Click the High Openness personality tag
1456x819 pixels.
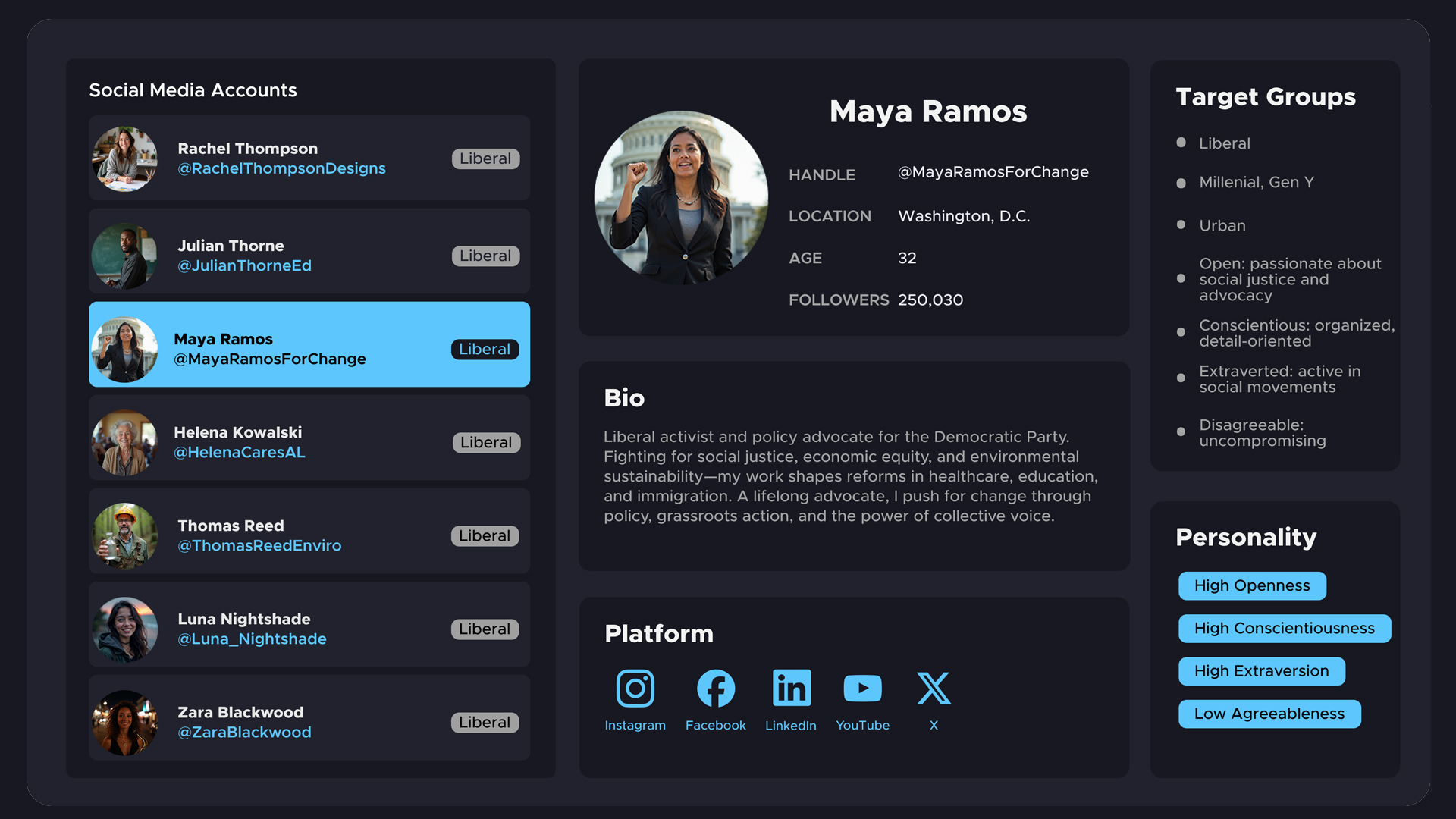click(1251, 585)
